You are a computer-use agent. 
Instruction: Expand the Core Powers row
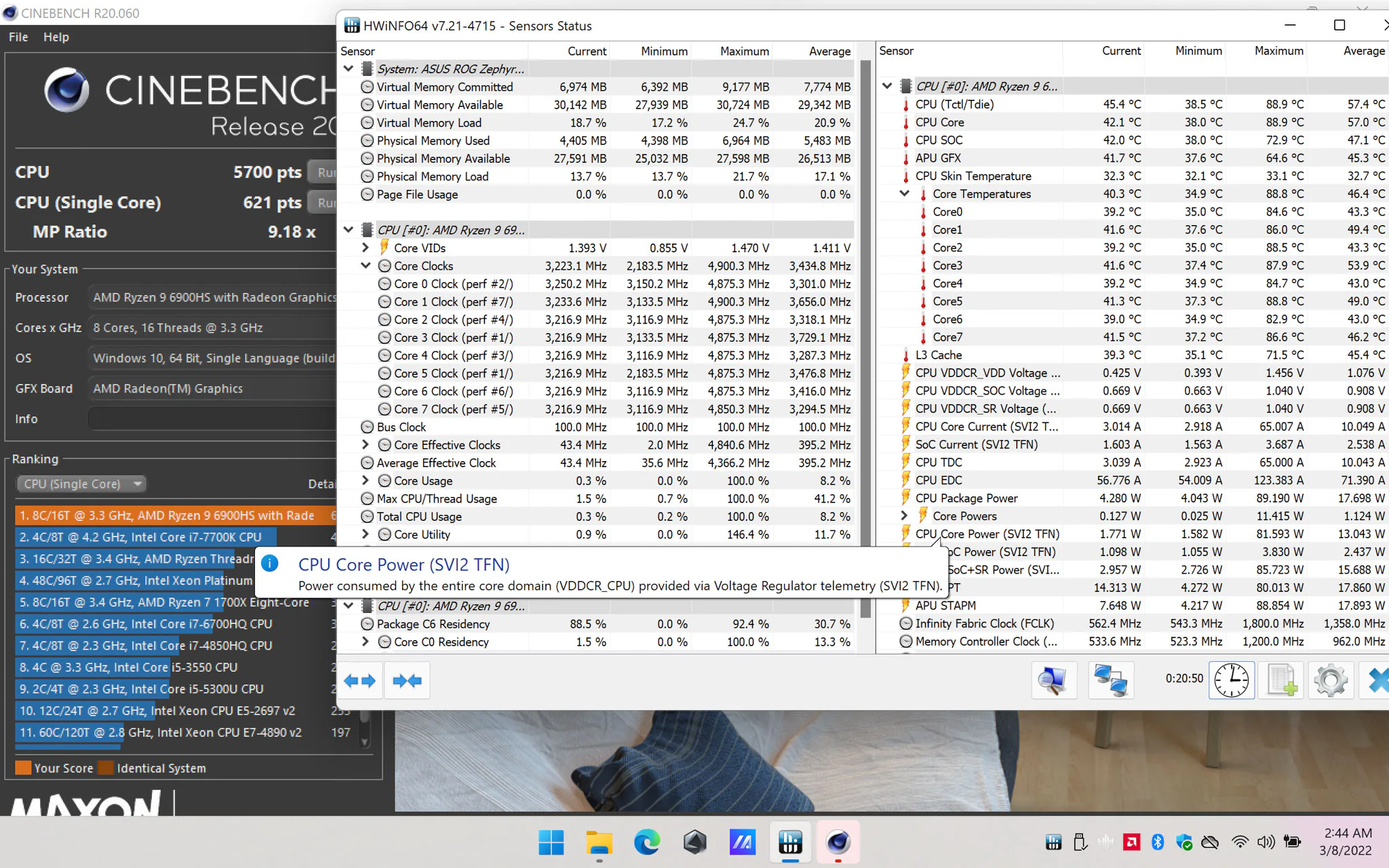click(x=904, y=515)
